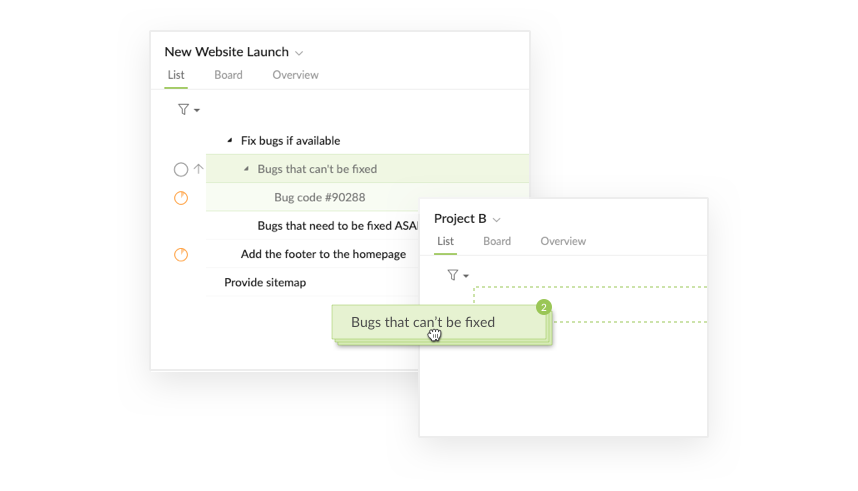Image resolution: width=858 pixels, height=491 pixels.
Task: Toggle empty status circle for Bugs that can't be fixed
Action: (x=181, y=170)
